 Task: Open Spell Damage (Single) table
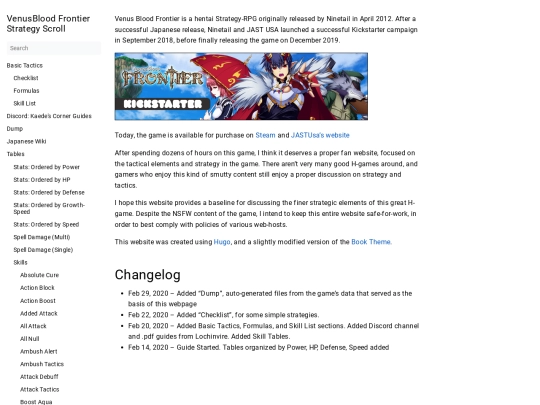point(43,250)
